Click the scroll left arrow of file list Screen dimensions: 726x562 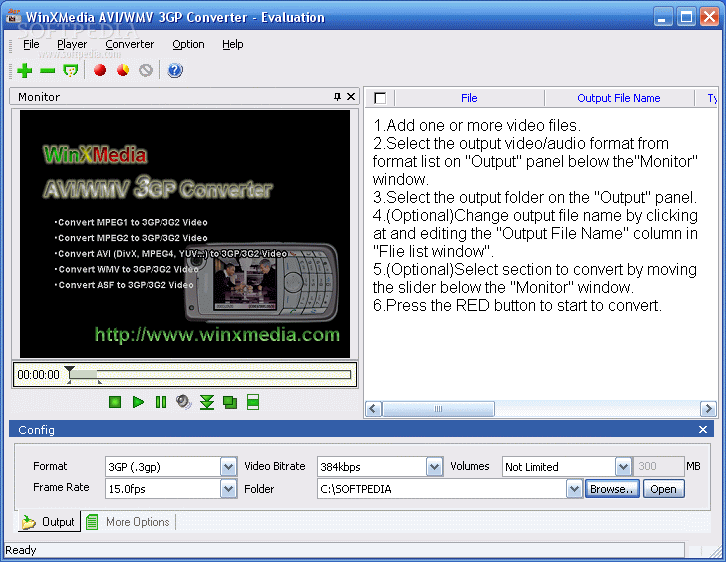(373, 409)
